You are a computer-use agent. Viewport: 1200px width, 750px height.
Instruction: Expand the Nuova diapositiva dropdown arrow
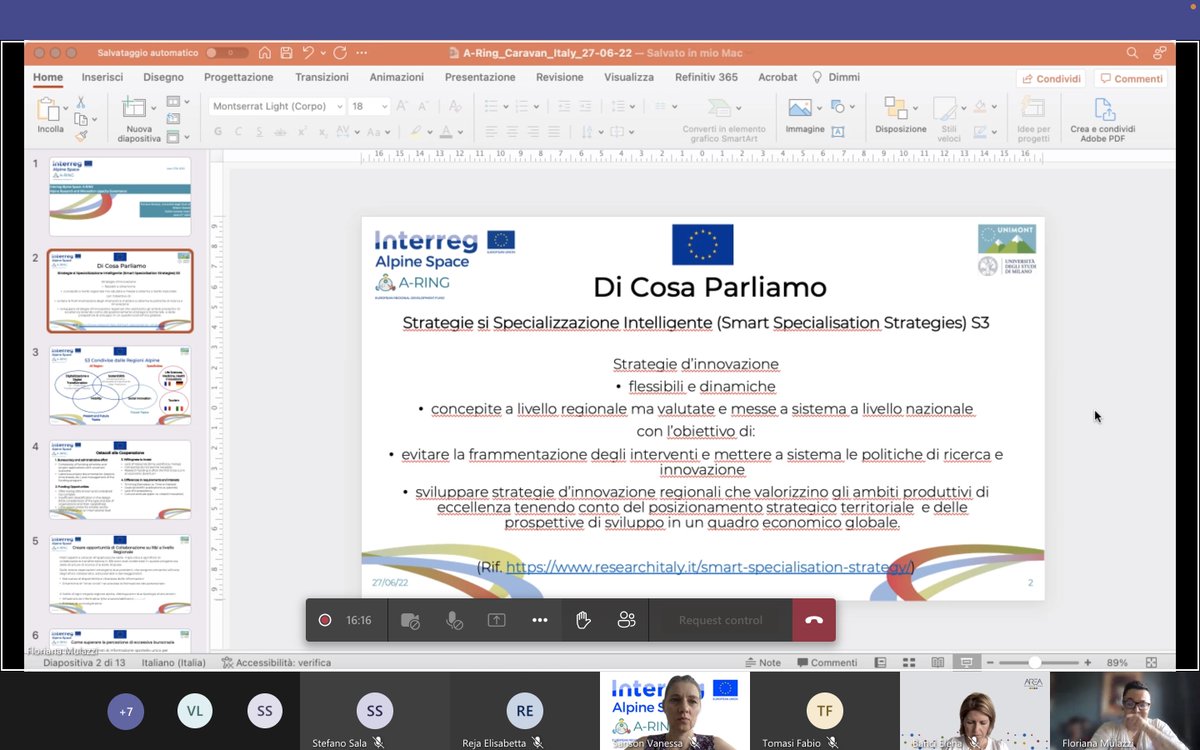tap(156, 106)
